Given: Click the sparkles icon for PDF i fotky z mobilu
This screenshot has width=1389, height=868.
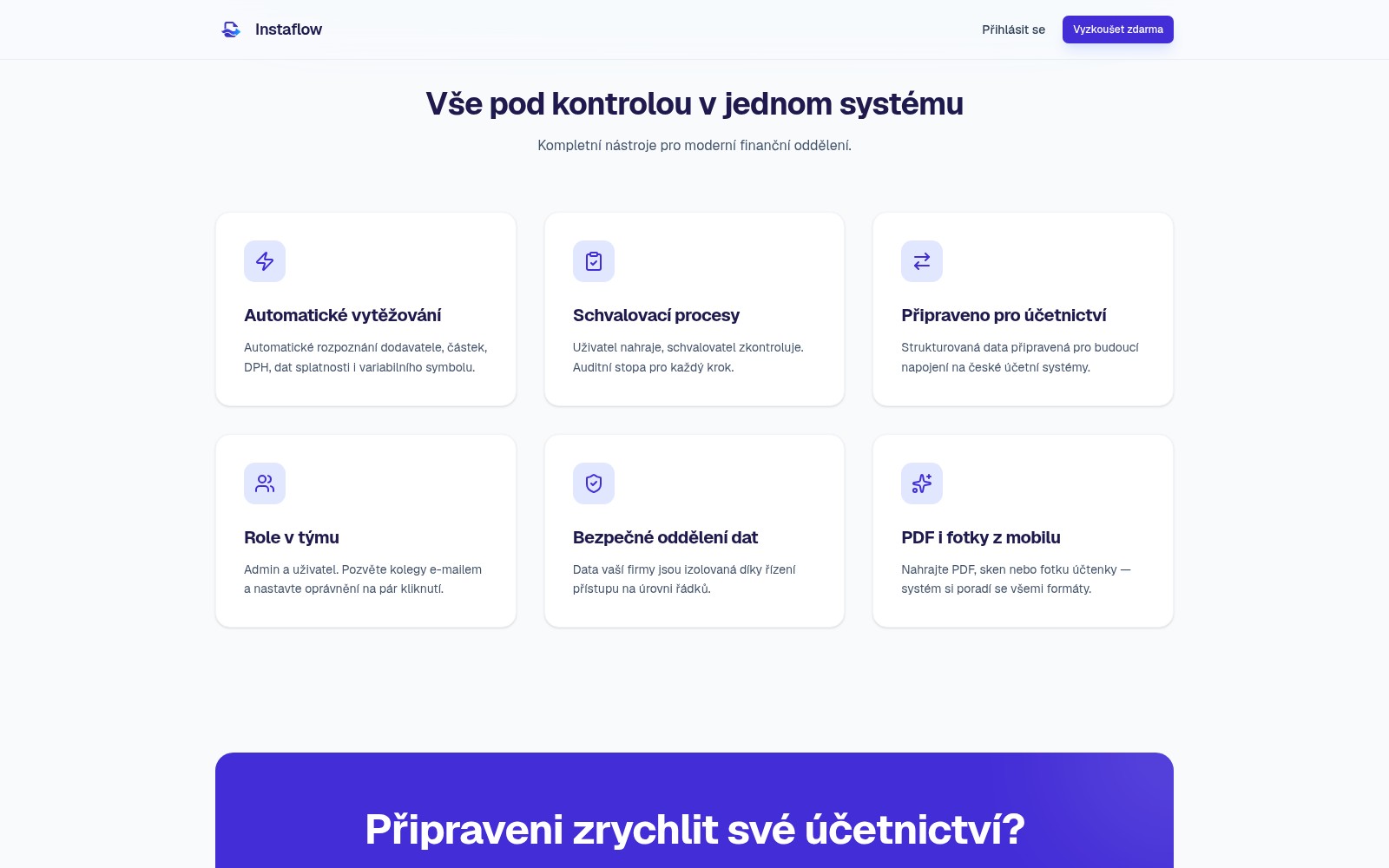Looking at the screenshot, I should pyautogui.click(x=922, y=483).
